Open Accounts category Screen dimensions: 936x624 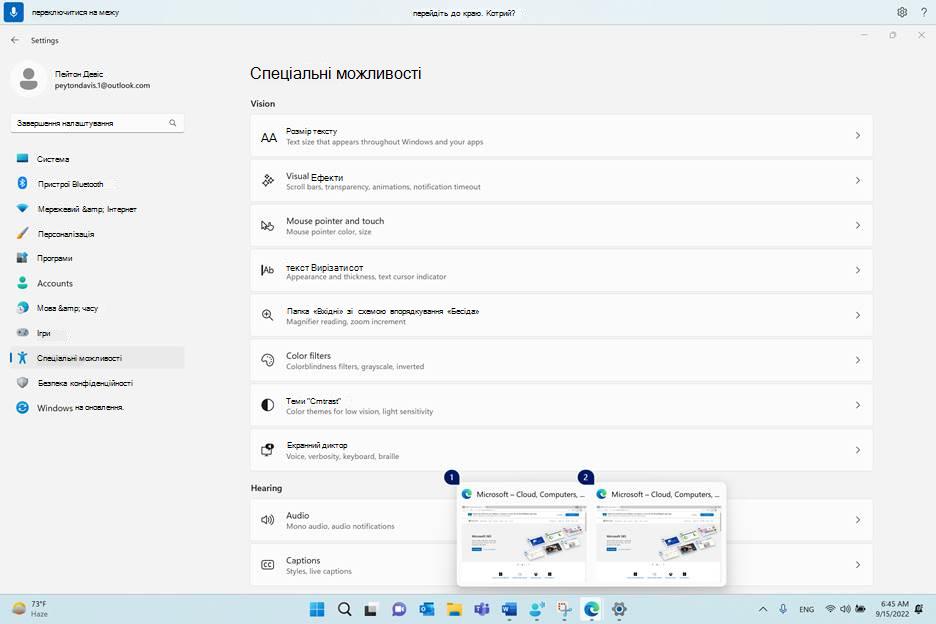(97, 283)
